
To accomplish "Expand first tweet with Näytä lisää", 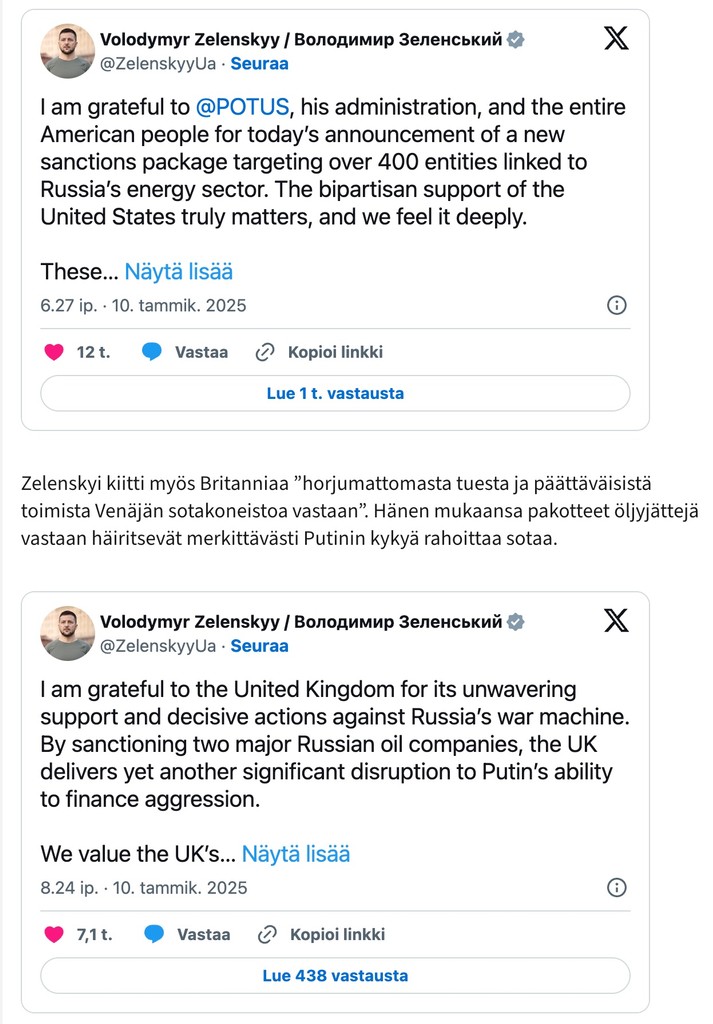I will (x=178, y=272).
